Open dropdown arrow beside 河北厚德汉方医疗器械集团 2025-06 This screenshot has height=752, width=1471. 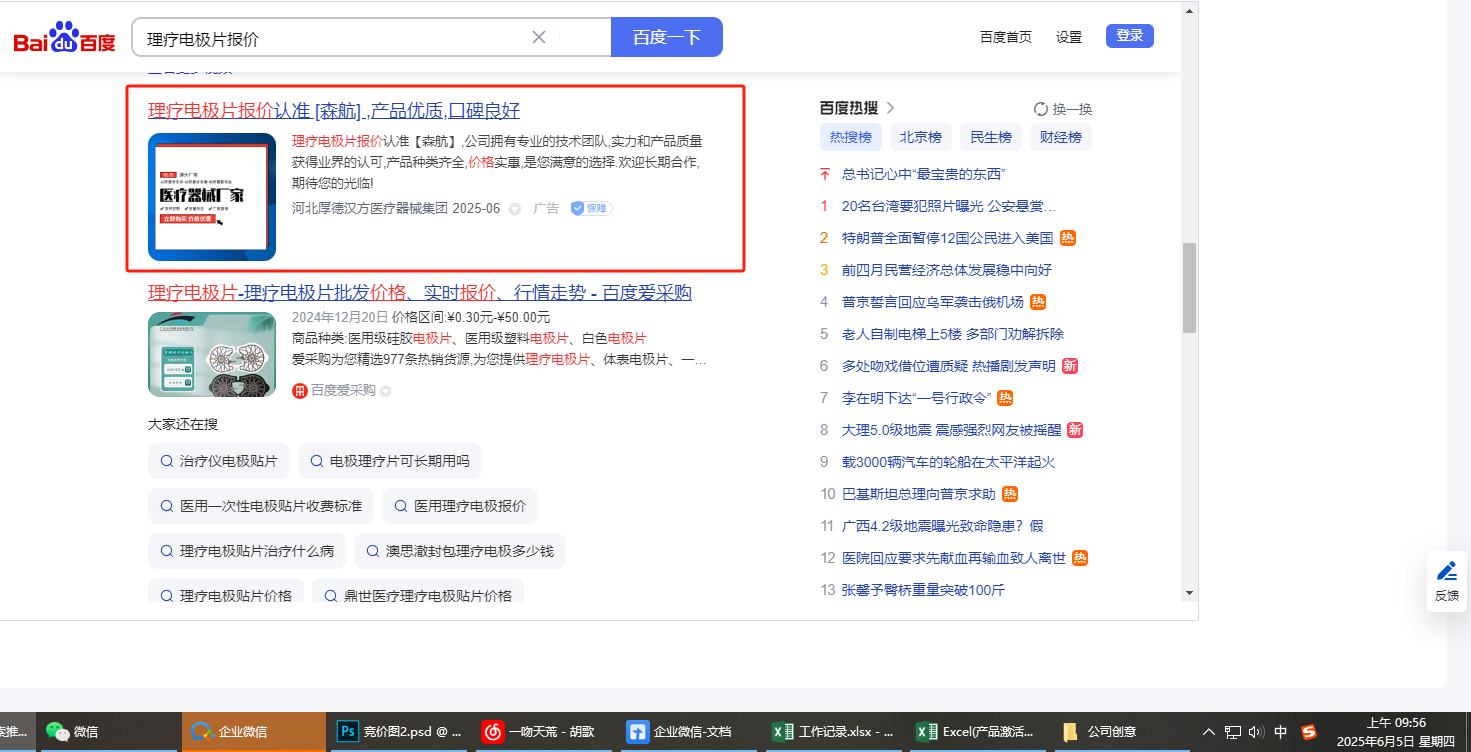(515, 209)
